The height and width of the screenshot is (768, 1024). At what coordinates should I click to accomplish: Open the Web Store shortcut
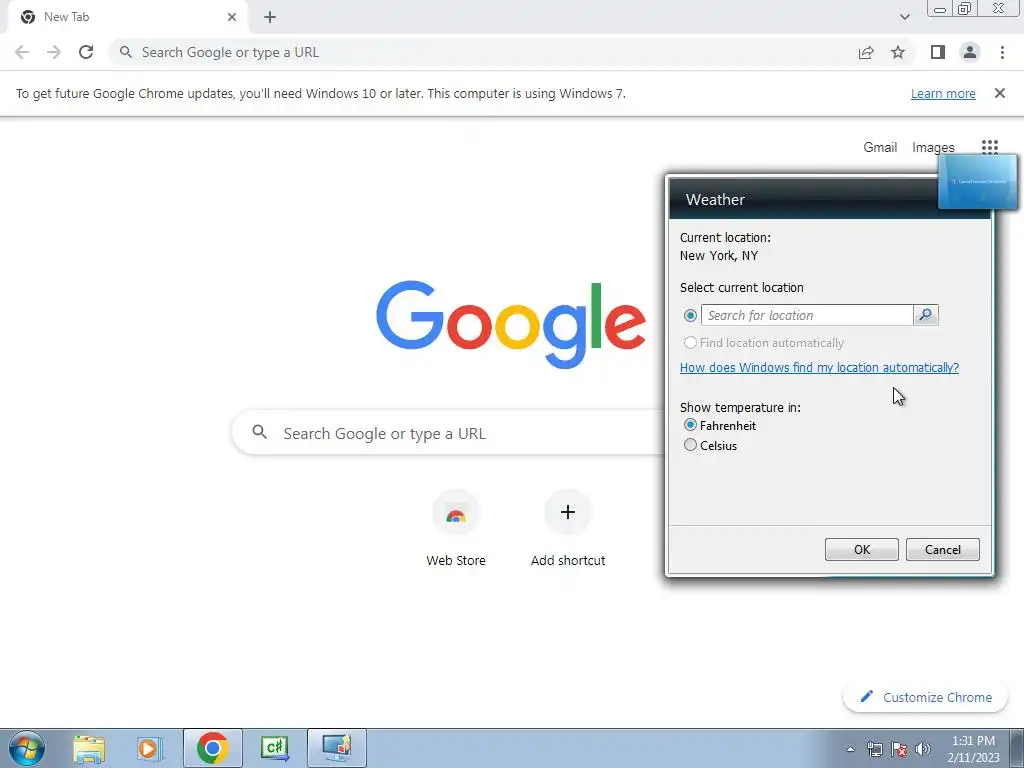click(x=456, y=529)
